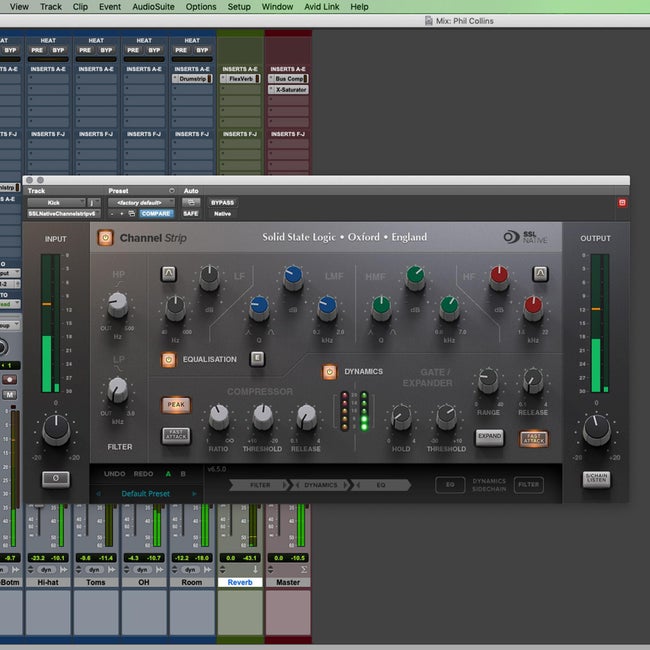This screenshot has width=650, height=650.
Task: Click the FILTER processing order block
Action: point(259,485)
